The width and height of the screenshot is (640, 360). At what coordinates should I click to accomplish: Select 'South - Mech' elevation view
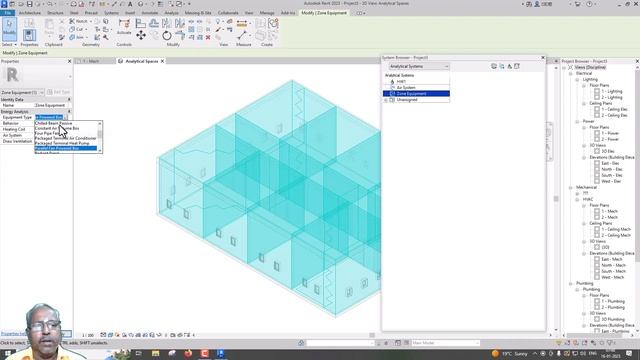(x=613, y=271)
